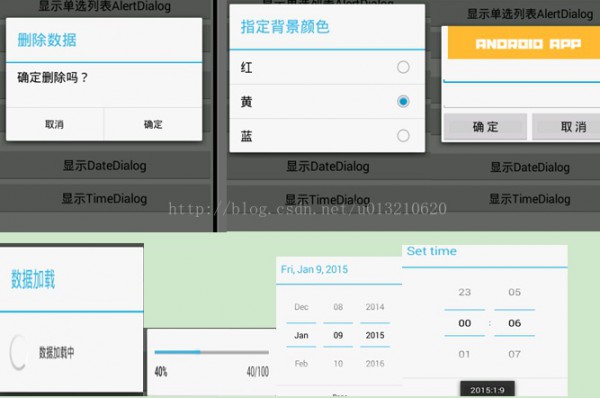Image resolution: width=600 pixels, height=398 pixels.
Task: Select the 黄 radio button
Action: coord(403,101)
